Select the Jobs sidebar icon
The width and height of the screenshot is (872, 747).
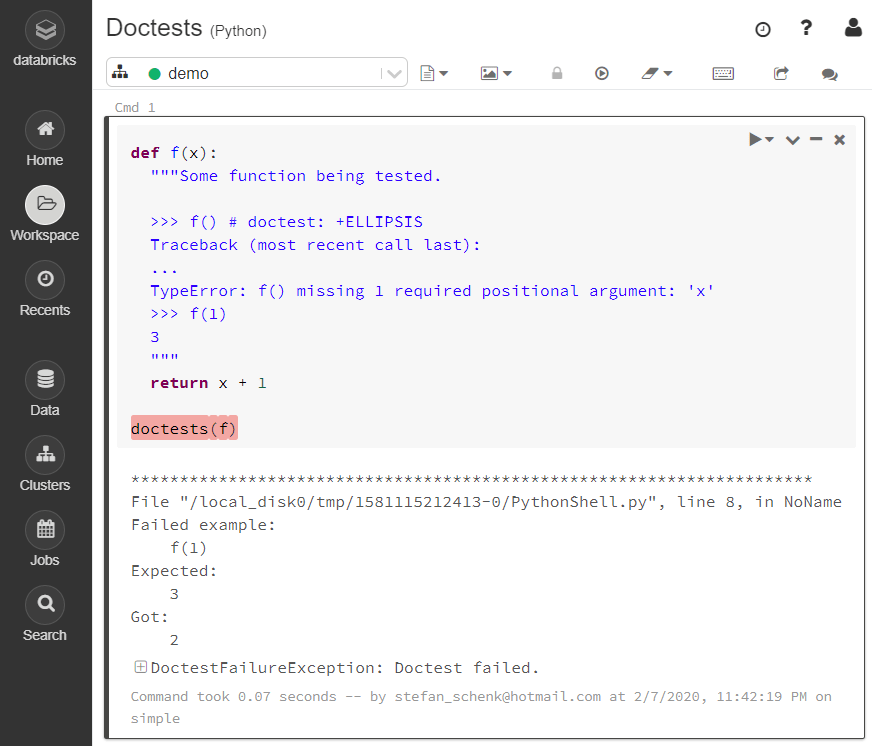click(44, 529)
